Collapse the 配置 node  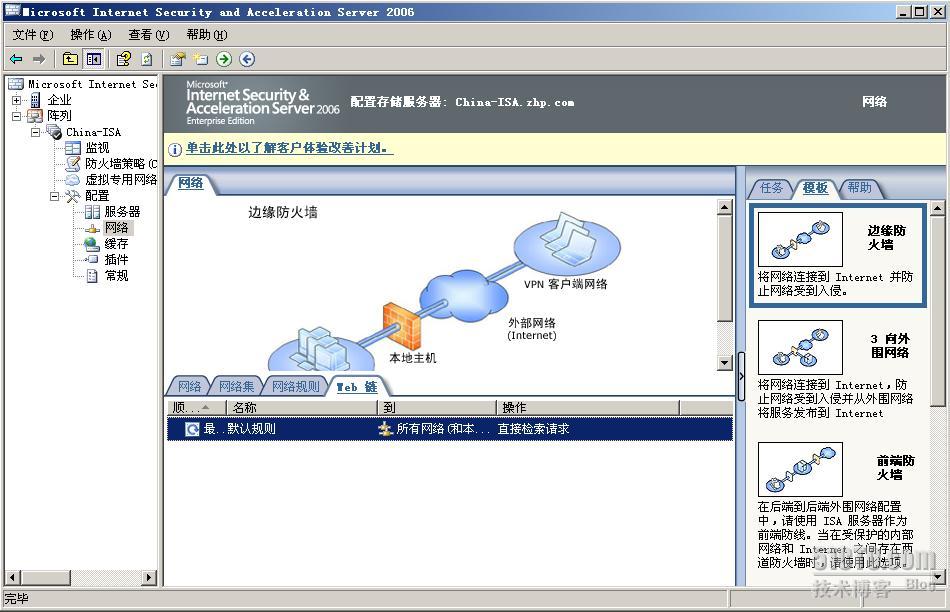(55, 196)
